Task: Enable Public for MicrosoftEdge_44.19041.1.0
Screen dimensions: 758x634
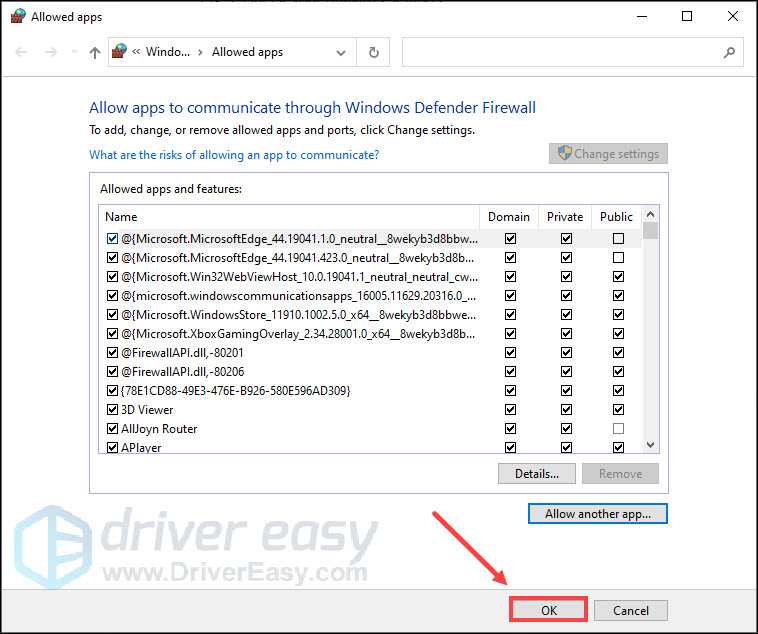Action: click(618, 238)
